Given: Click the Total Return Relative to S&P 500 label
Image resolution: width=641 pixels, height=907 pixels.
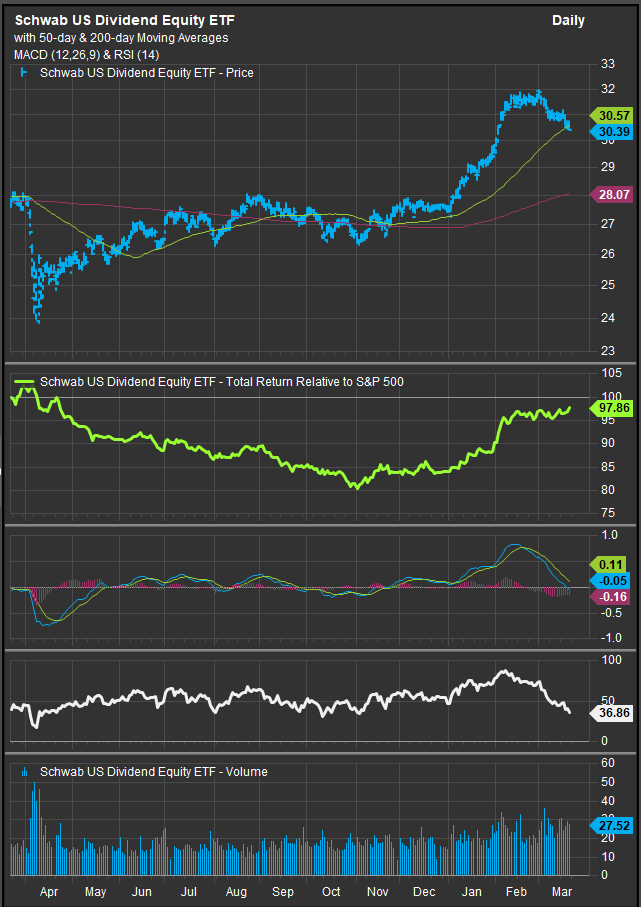Looking at the screenshot, I should pyautogui.click(x=220, y=381).
